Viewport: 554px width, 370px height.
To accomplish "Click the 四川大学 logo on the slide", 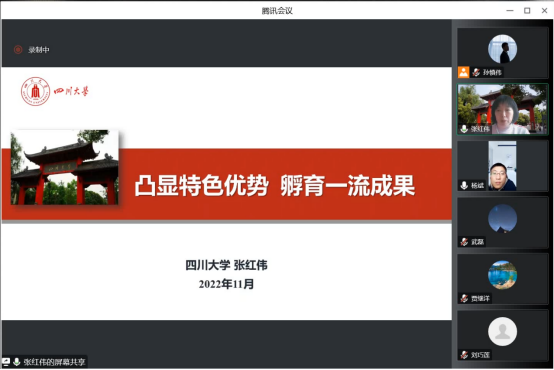I will click(x=54, y=91).
